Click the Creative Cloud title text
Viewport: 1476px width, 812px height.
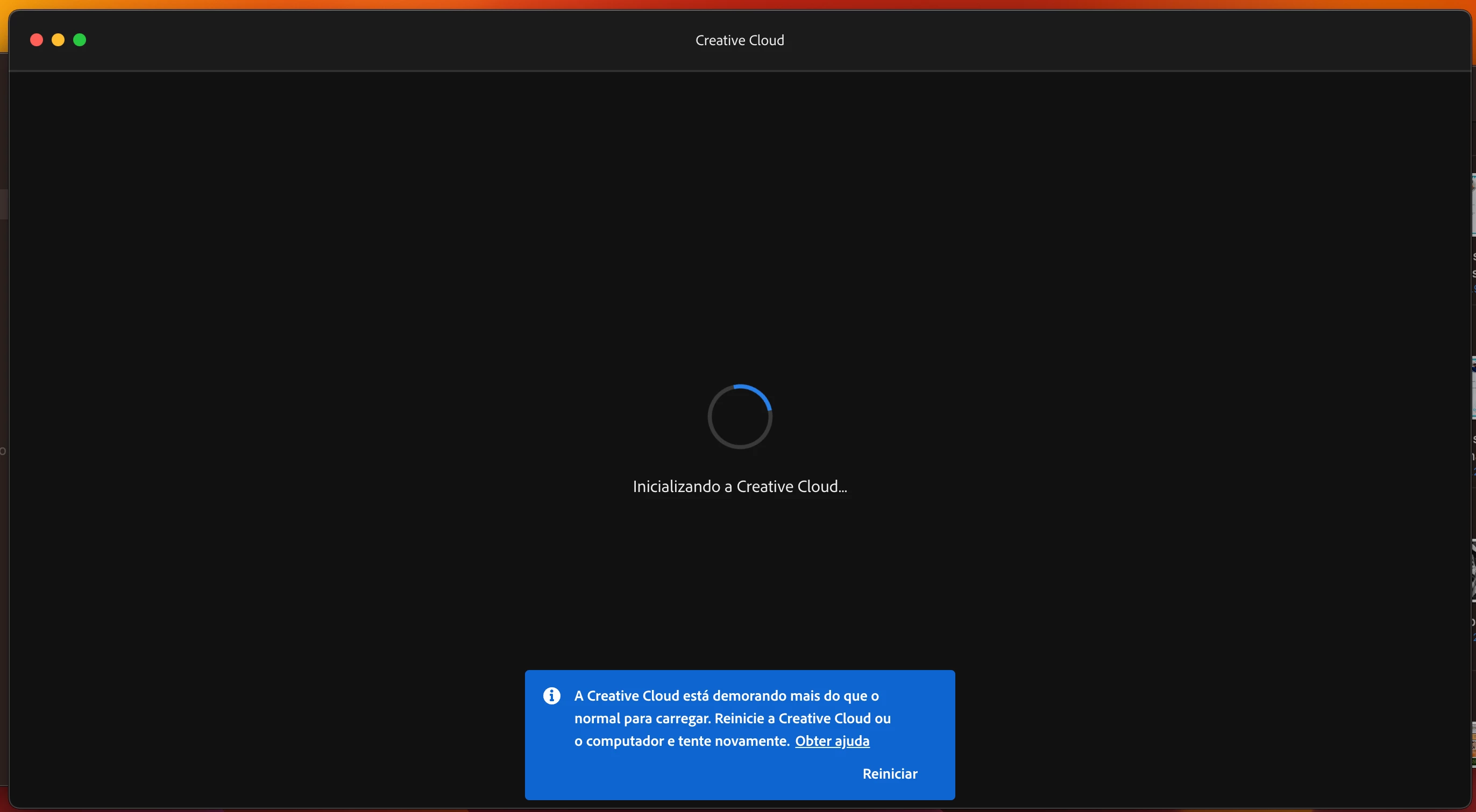coord(739,41)
